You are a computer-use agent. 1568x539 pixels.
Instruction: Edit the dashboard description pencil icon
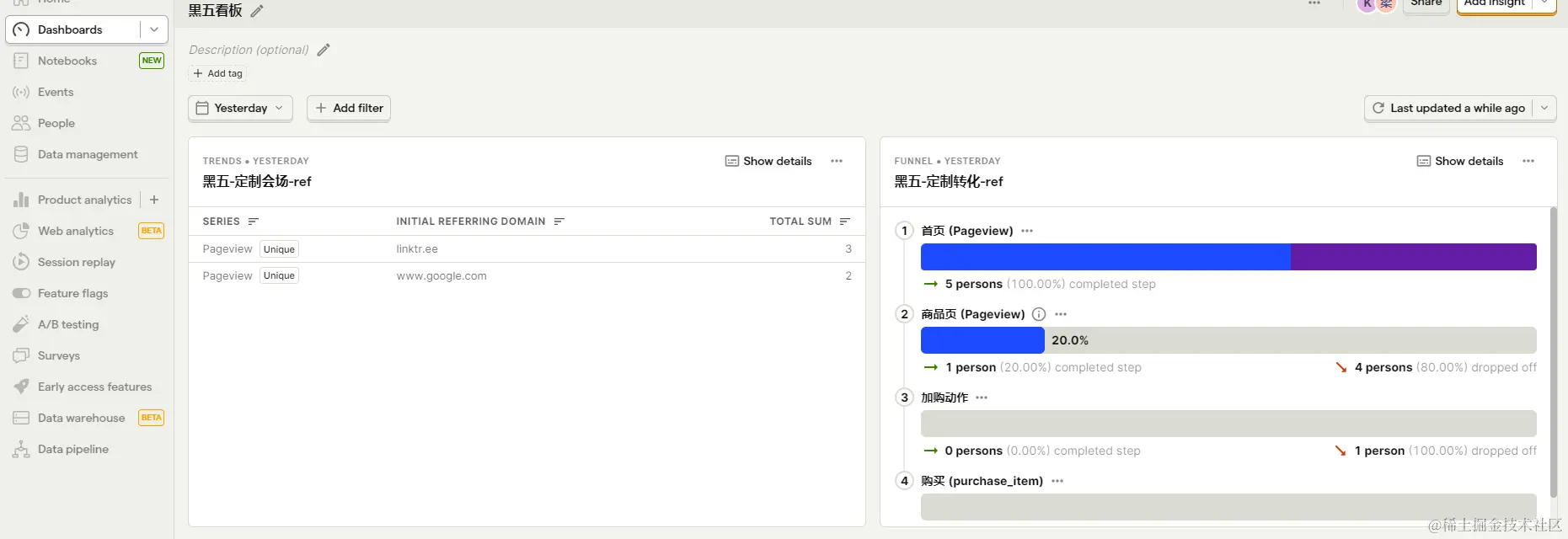click(324, 50)
